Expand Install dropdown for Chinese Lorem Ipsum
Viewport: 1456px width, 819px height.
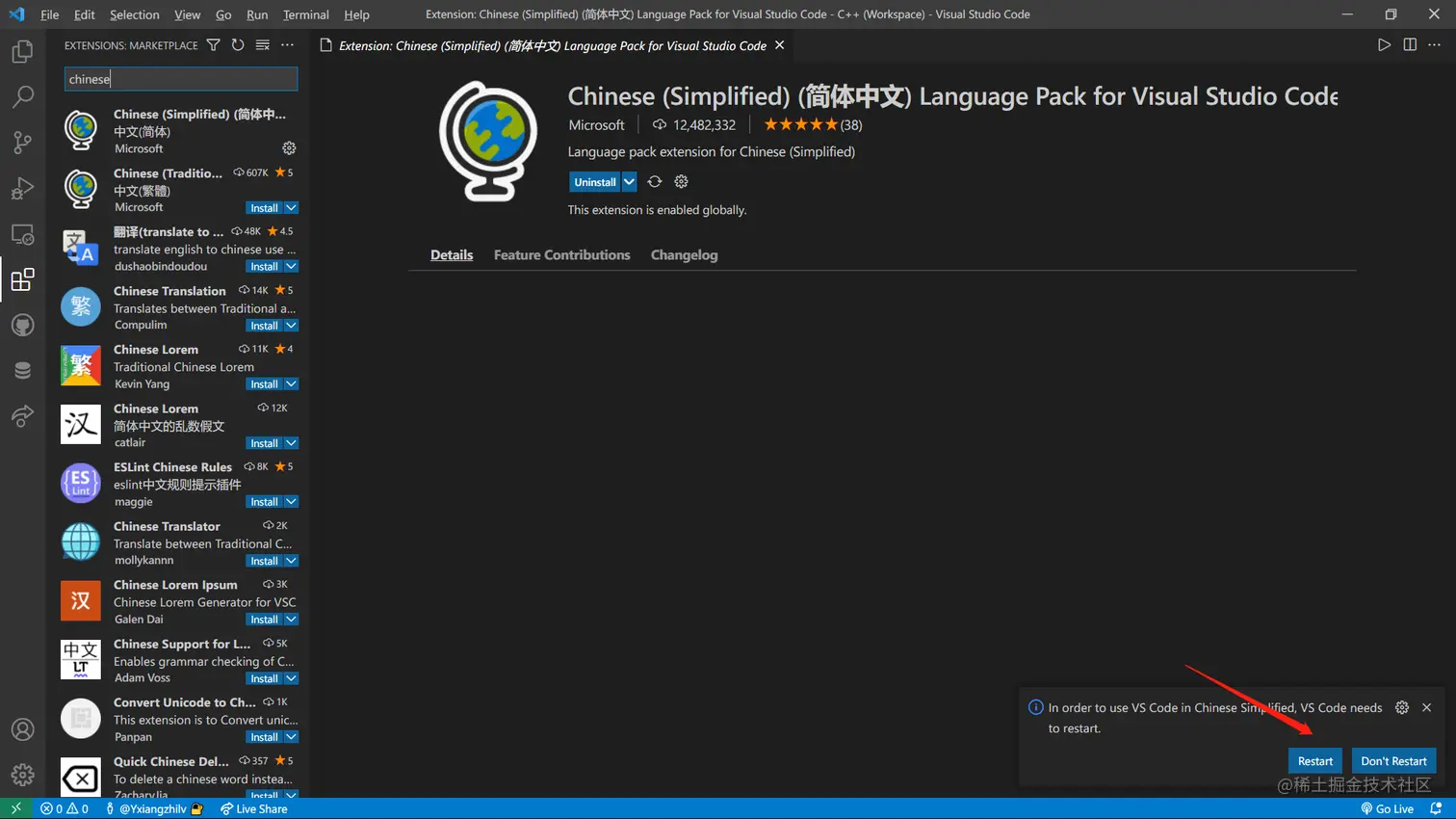coord(291,620)
